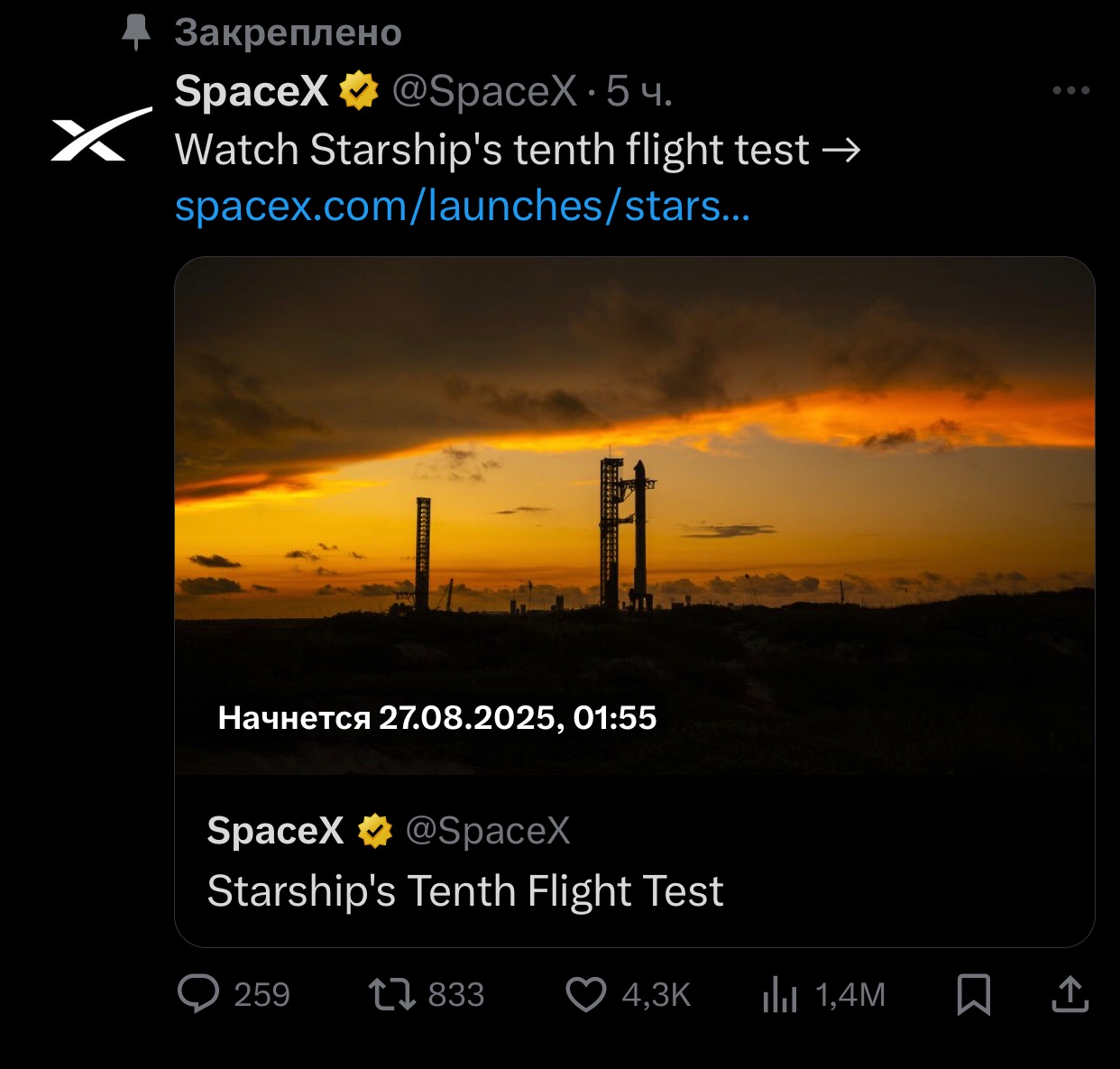Screen dimensions: 1120x1069
Task: Open the spacex.com/launches link
Action: (462, 207)
